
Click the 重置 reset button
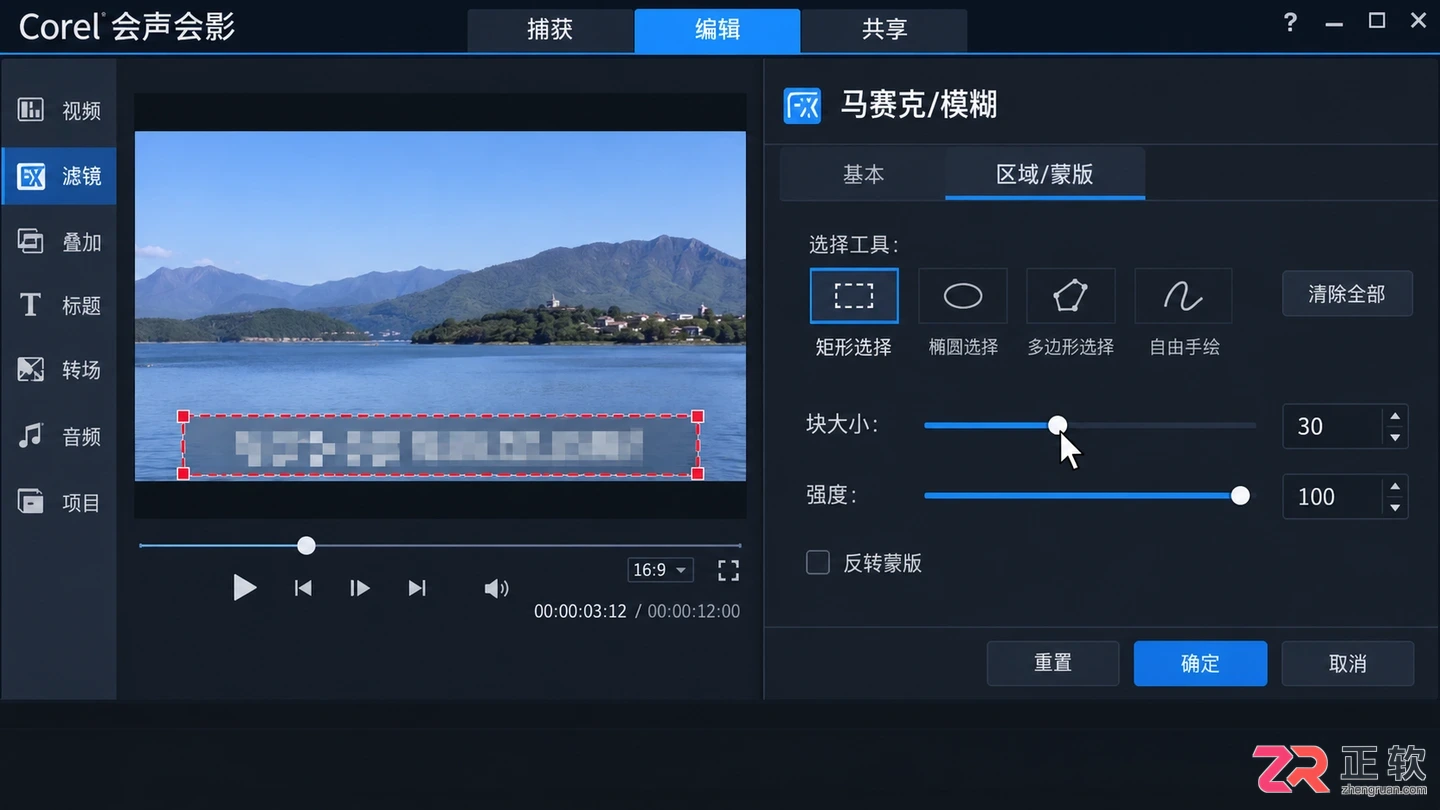(1053, 663)
